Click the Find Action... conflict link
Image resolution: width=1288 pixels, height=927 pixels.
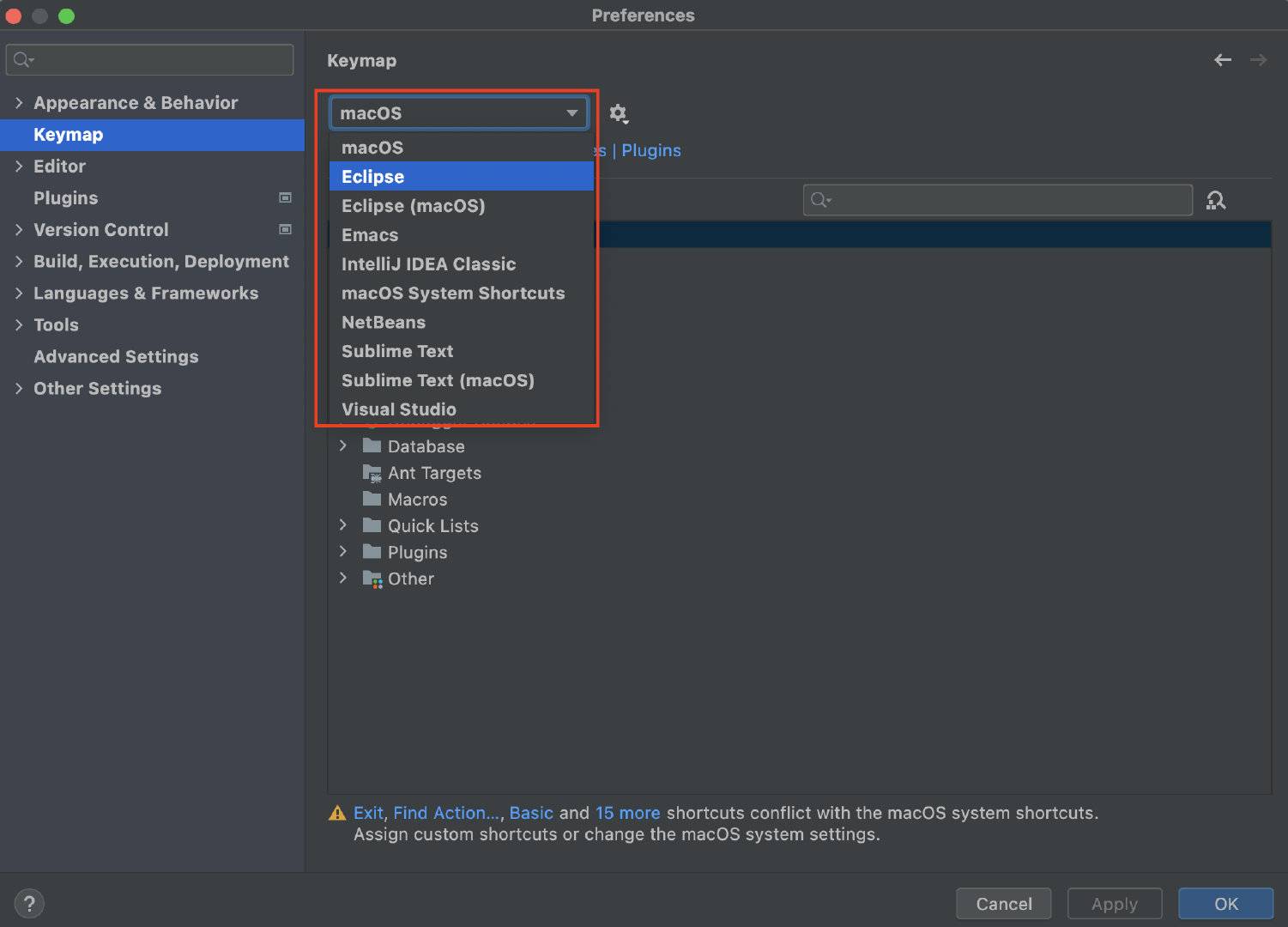(446, 813)
